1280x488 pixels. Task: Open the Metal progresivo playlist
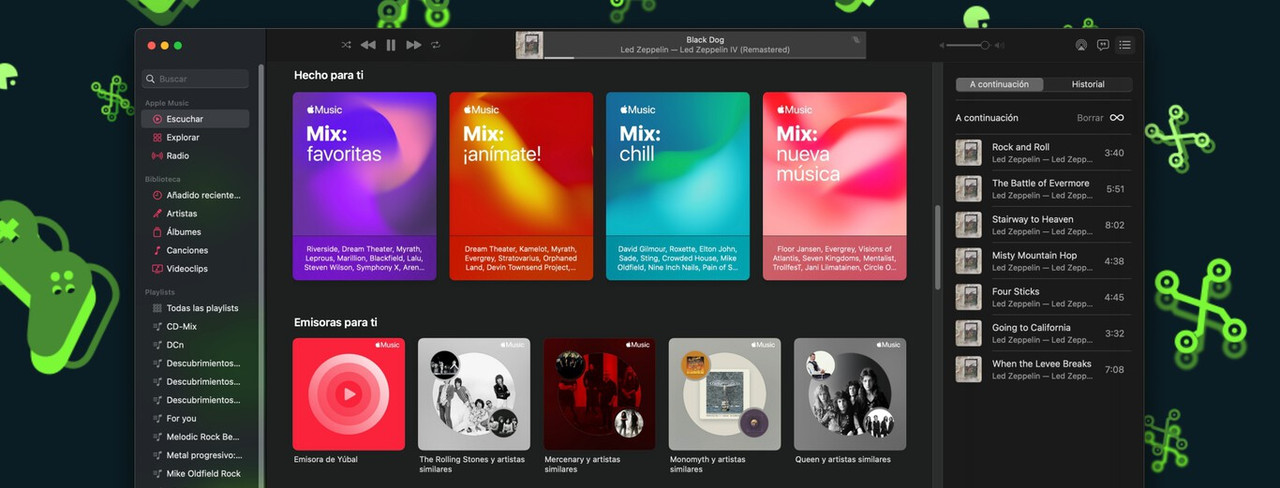195,455
